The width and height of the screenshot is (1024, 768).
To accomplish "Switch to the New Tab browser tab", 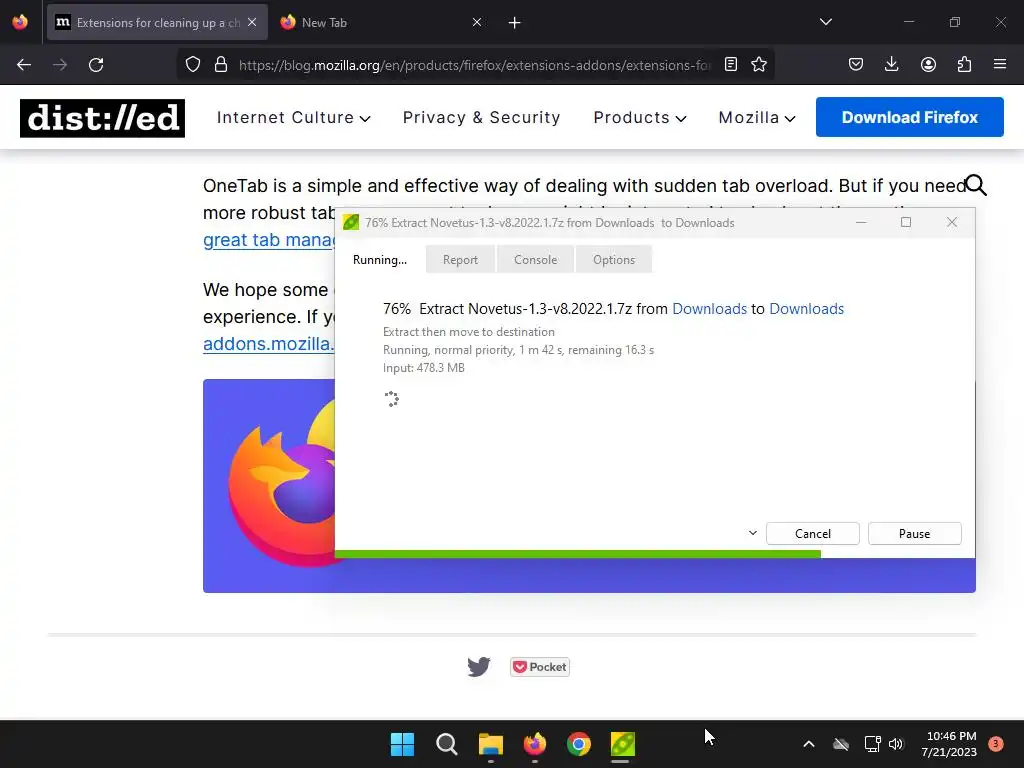I will pyautogui.click(x=379, y=22).
